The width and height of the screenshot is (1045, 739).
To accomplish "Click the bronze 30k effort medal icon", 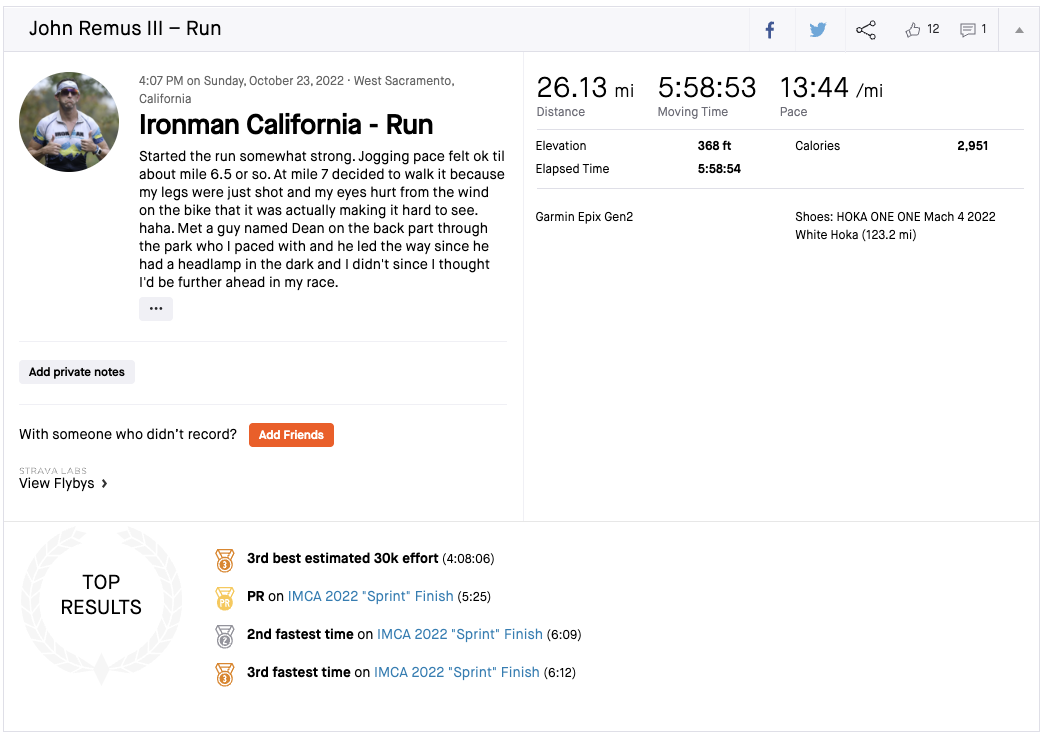I will tap(225, 559).
